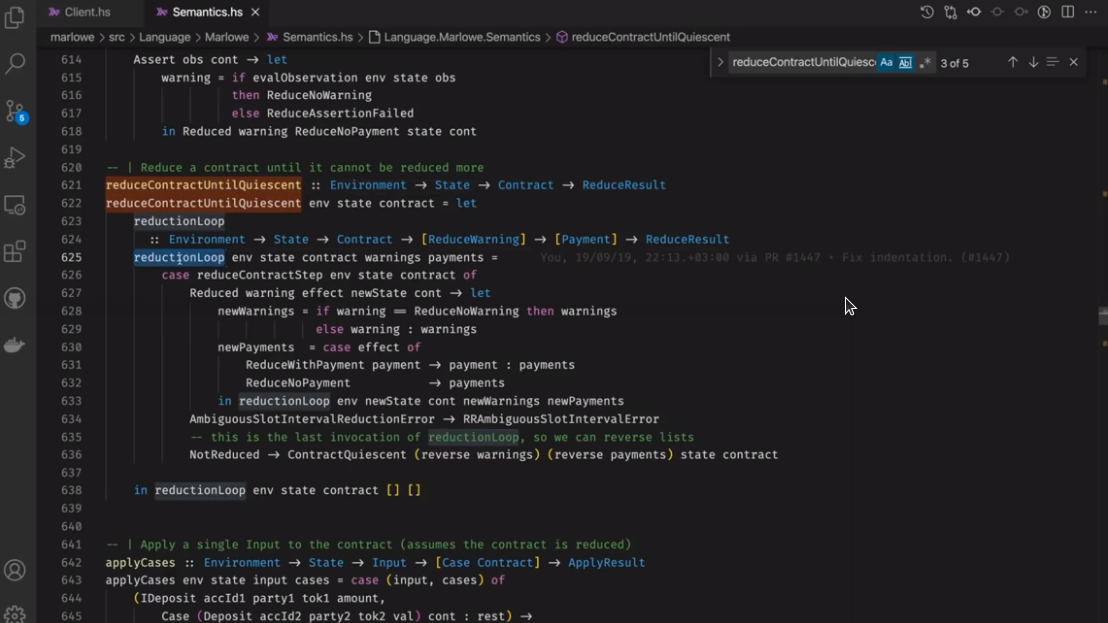
Task: Switch to the Client.hs tab
Action: [86, 12]
